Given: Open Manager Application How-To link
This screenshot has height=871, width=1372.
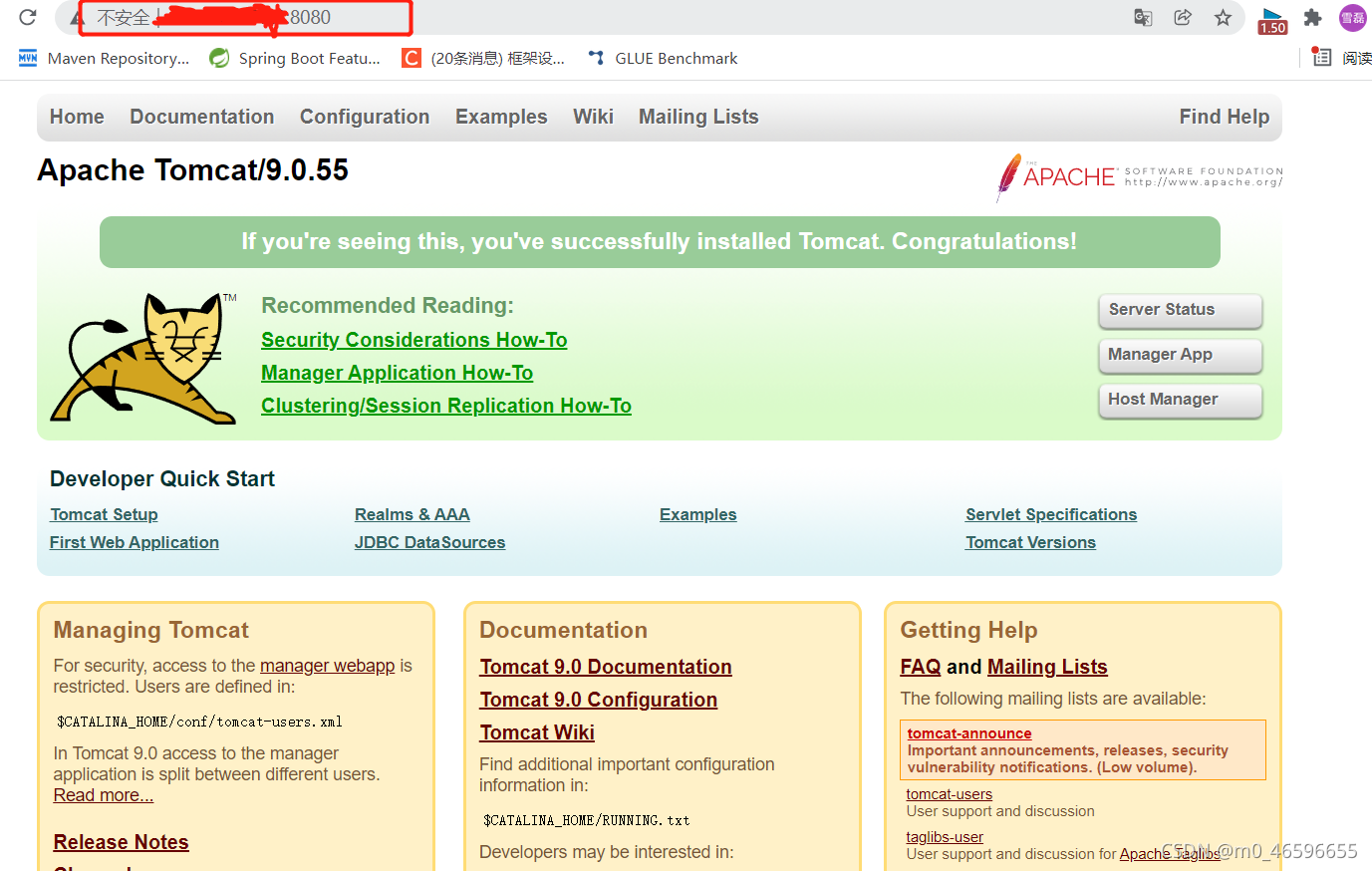Looking at the screenshot, I should point(398,373).
